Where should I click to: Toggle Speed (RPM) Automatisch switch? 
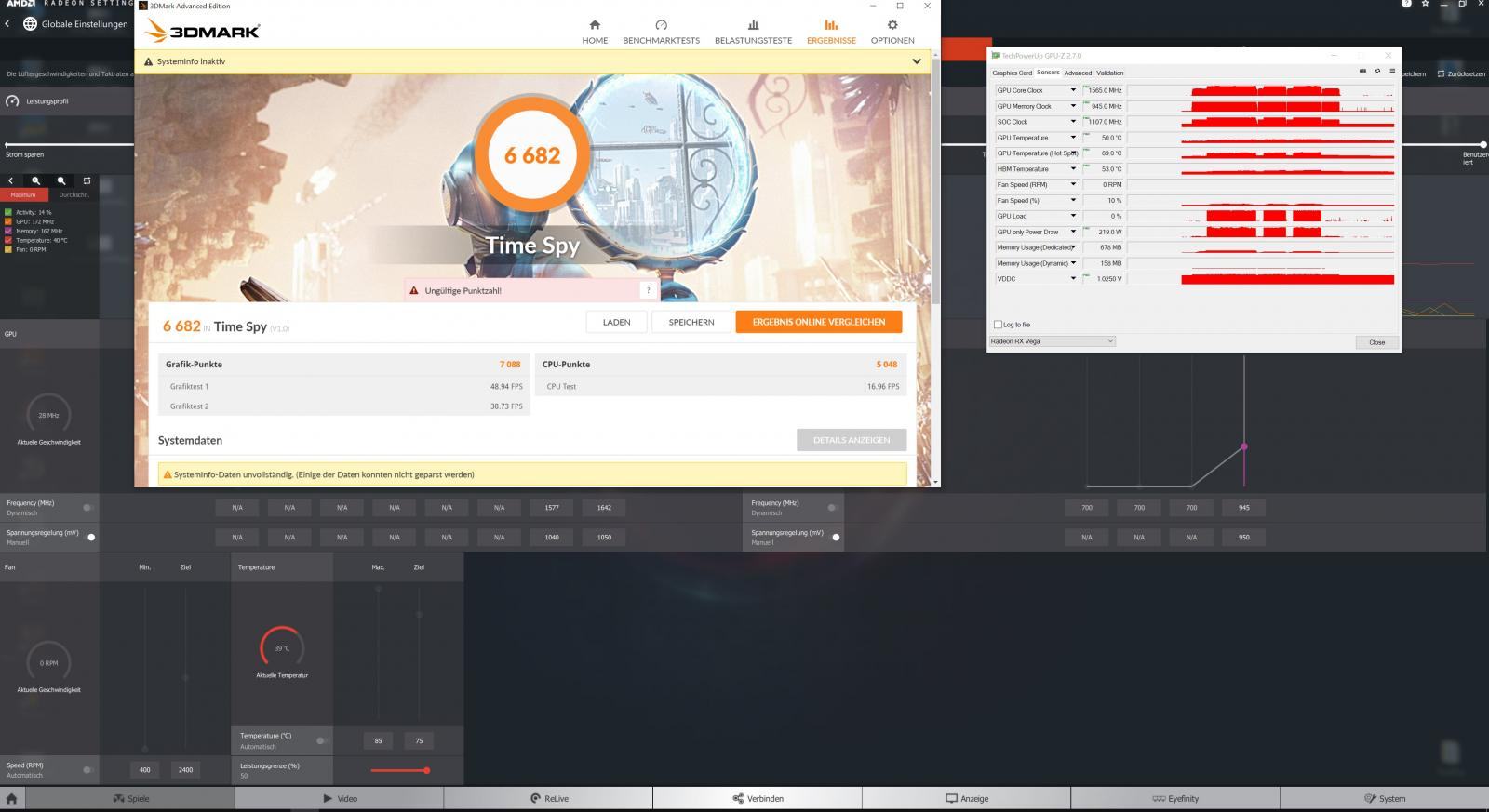(x=88, y=769)
